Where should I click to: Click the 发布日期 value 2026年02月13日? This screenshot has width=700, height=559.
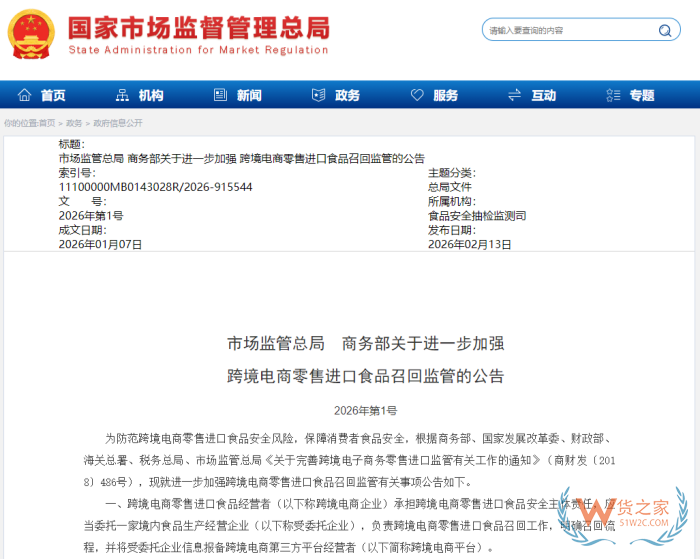(x=470, y=244)
